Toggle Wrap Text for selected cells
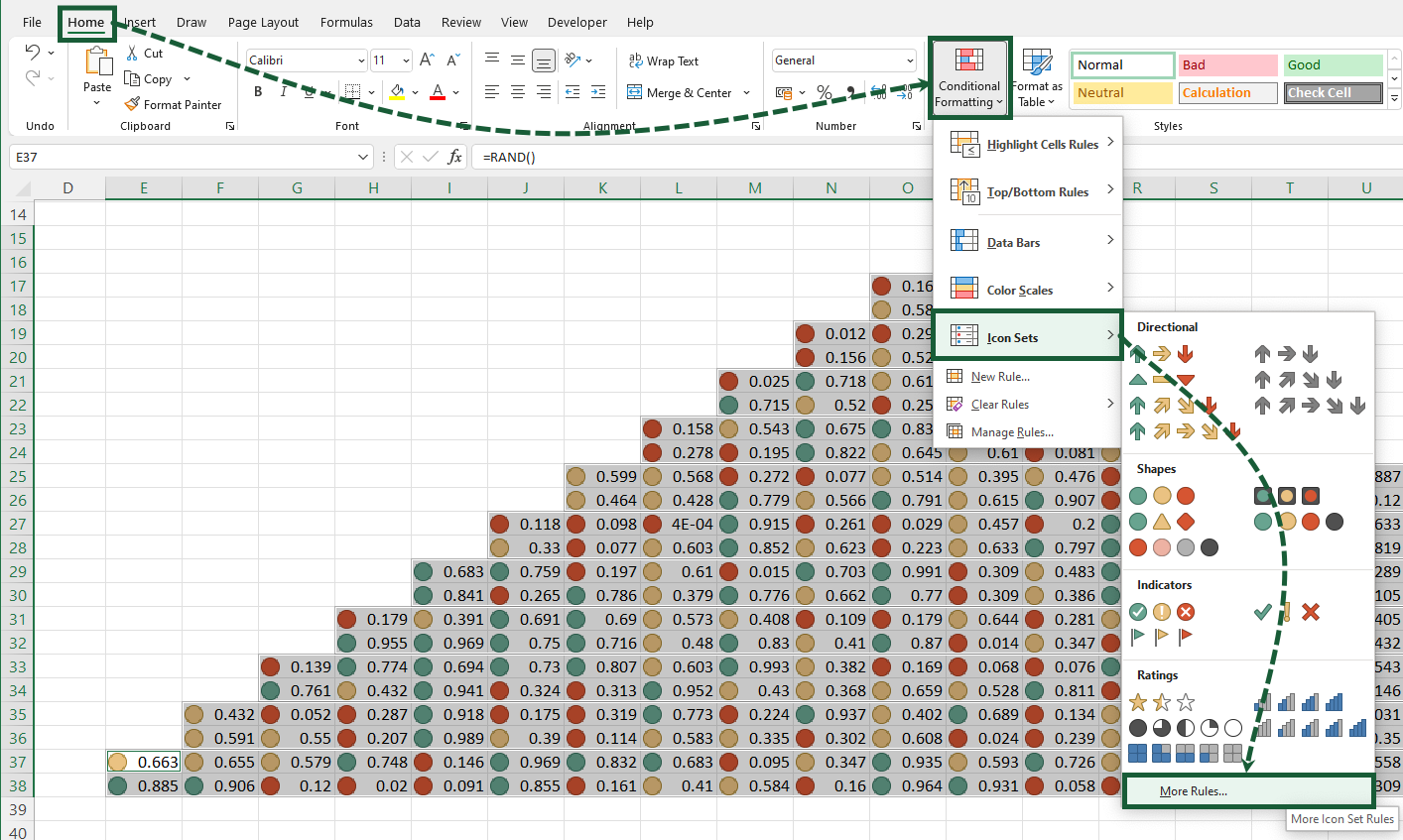This screenshot has height=840, width=1403. [x=662, y=60]
